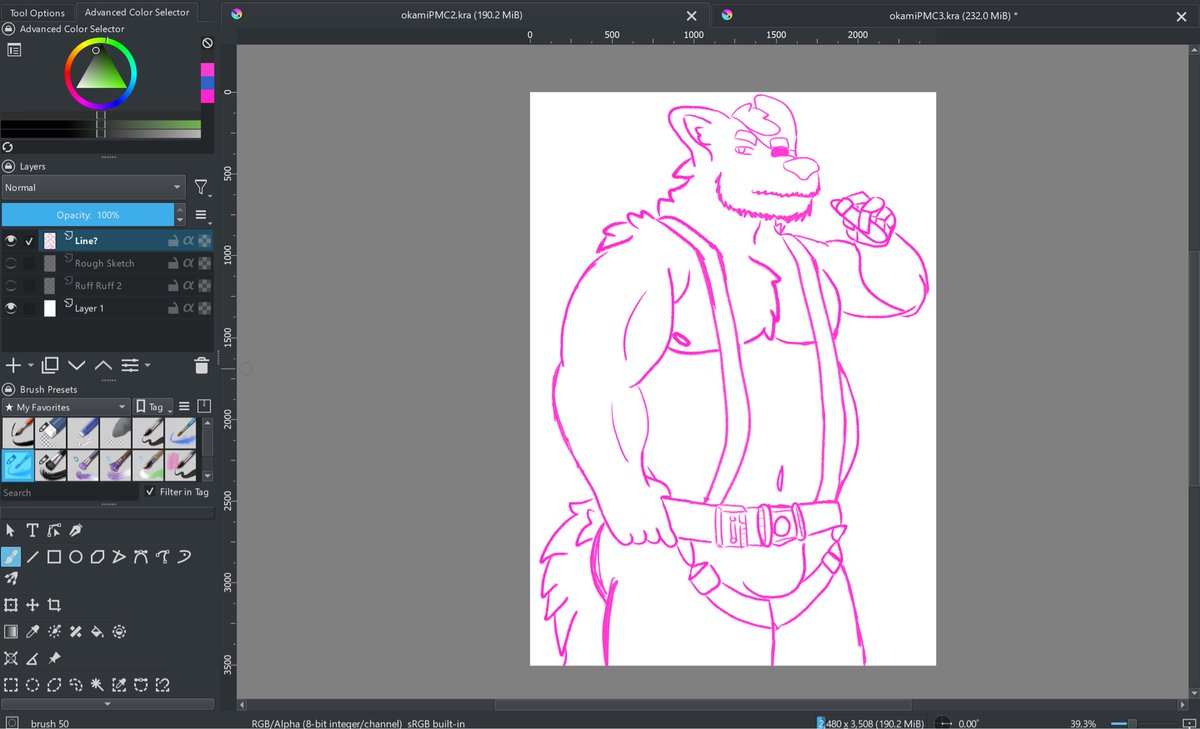Image resolution: width=1200 pixels, height=729 pixels.
Task: Show the Rough Sketch layer
Action: coord(11,263)
